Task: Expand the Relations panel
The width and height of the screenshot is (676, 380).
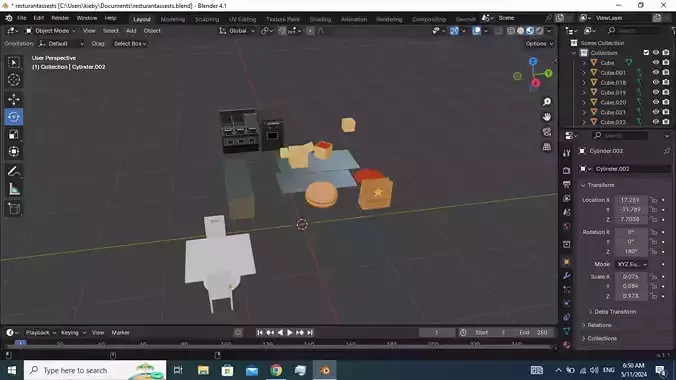Action: (x=599, y=325)
